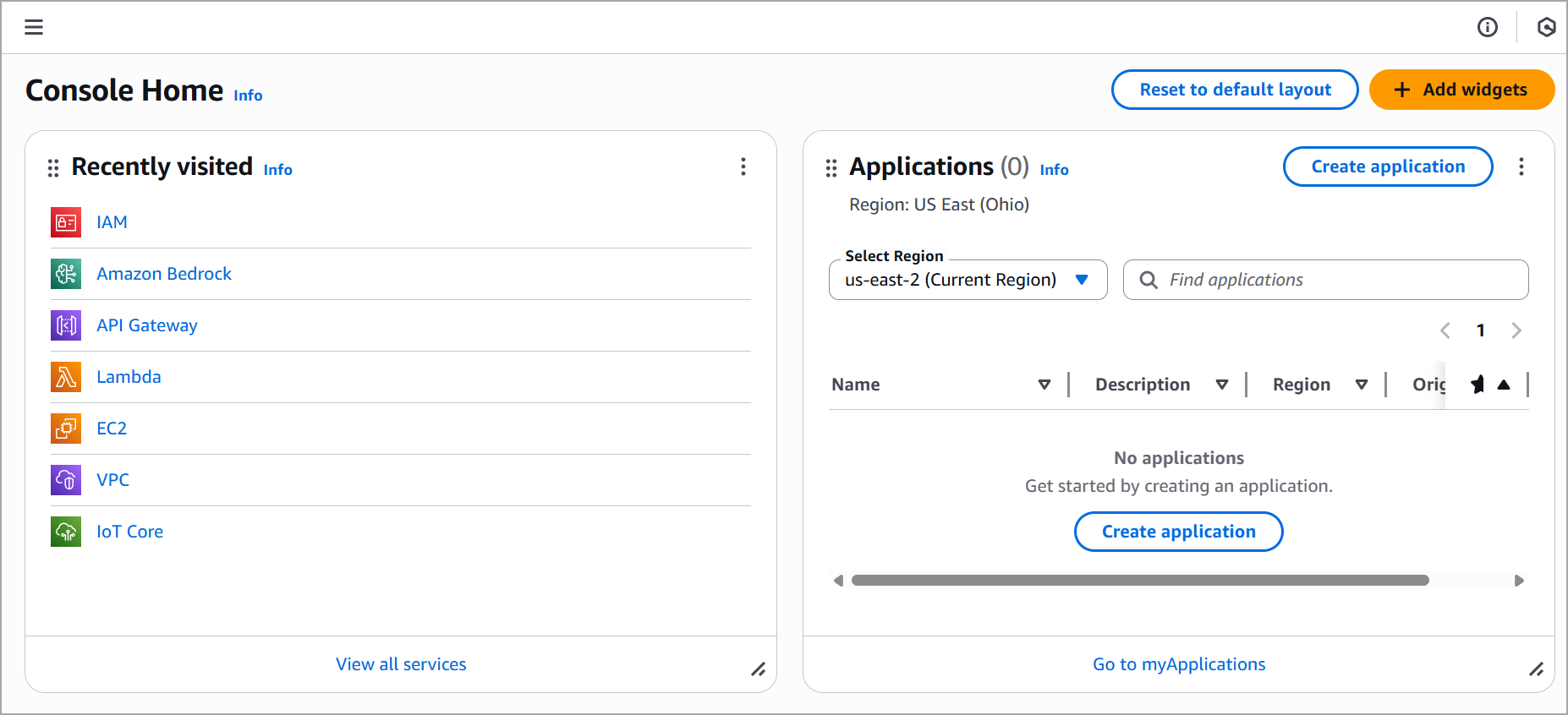
Task: Toggle the favorites star in the table header
Action: [x=1478, y=384]
